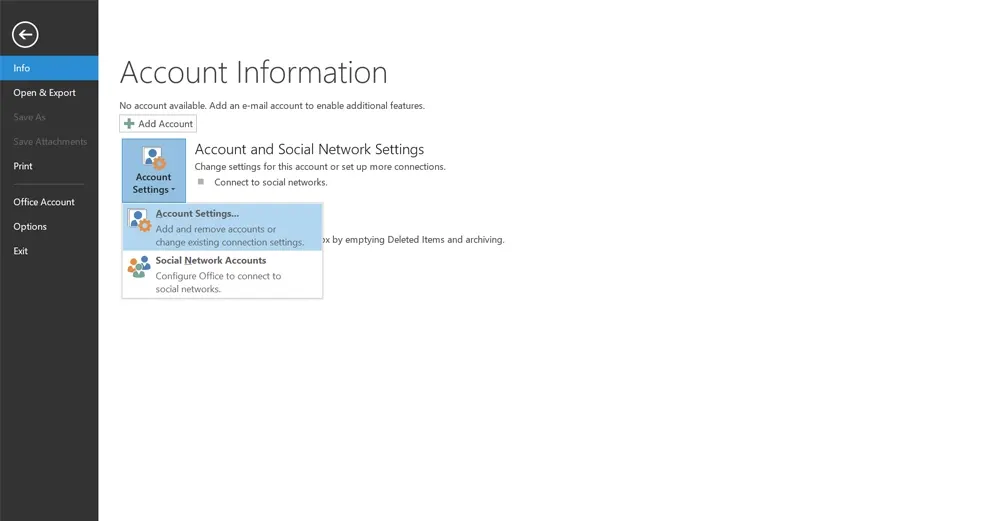
Task: Choose Social Network Accounts menu entry
Action: pos(222,274)
